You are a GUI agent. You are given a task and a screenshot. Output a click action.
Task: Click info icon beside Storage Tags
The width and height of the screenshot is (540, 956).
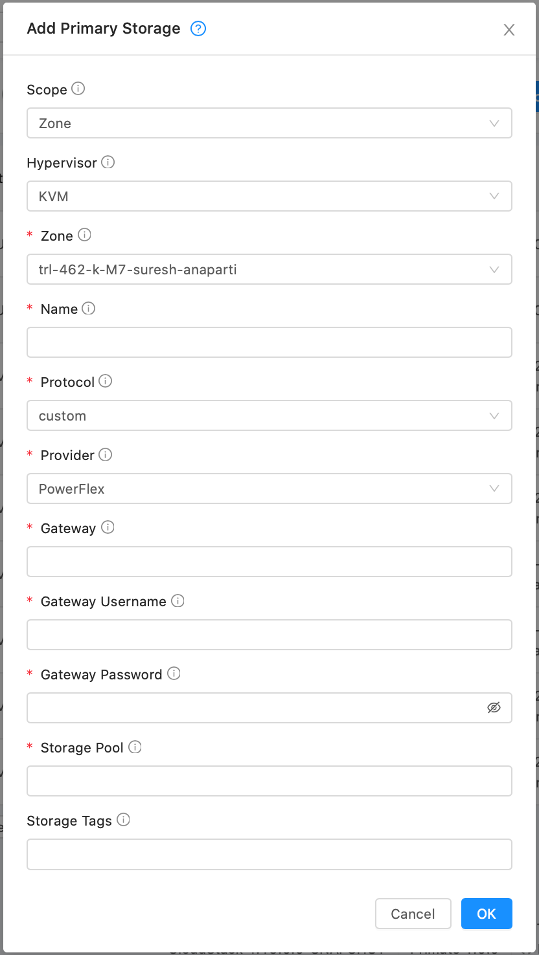[x=123, y=820]
